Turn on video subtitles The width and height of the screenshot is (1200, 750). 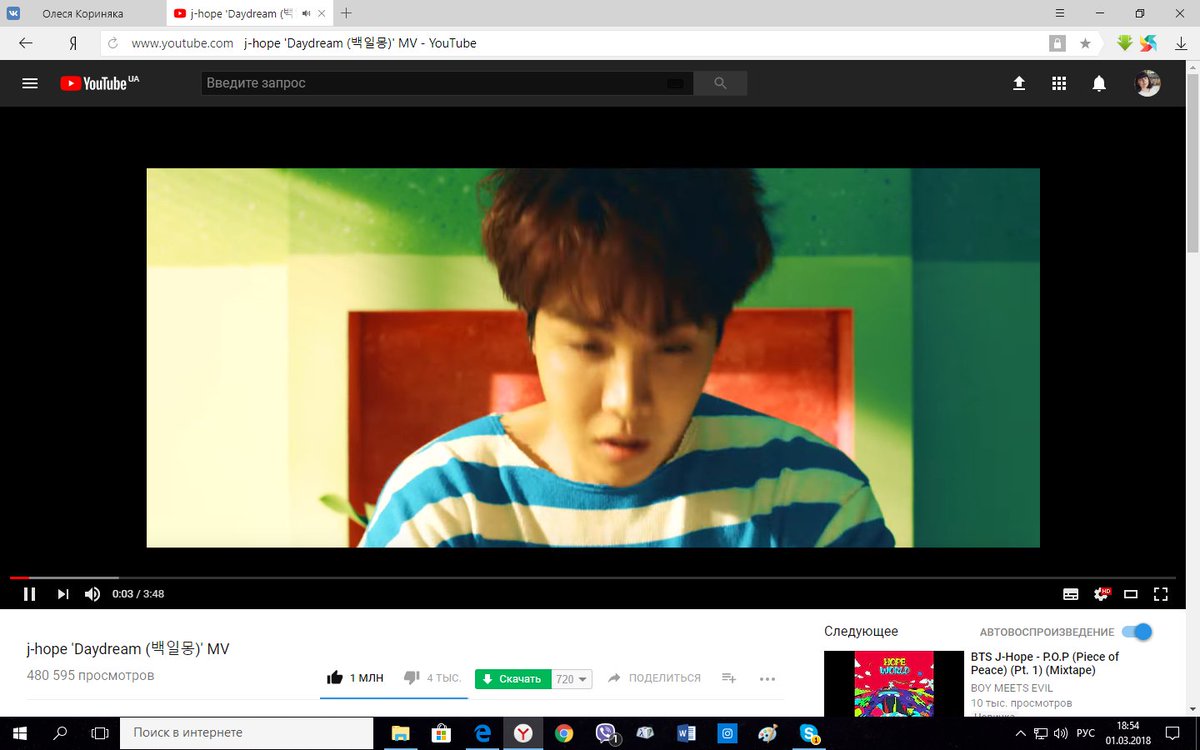[1070, 594]
